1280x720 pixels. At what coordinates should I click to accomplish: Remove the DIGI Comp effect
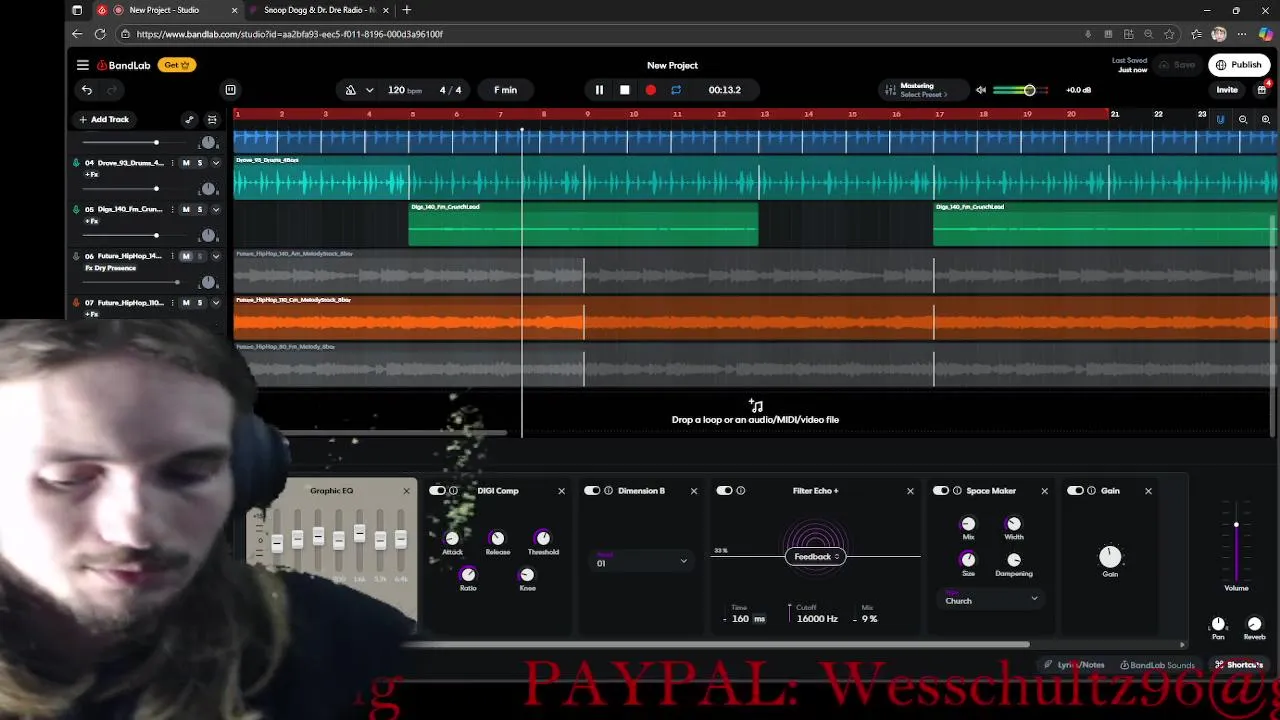561,491
